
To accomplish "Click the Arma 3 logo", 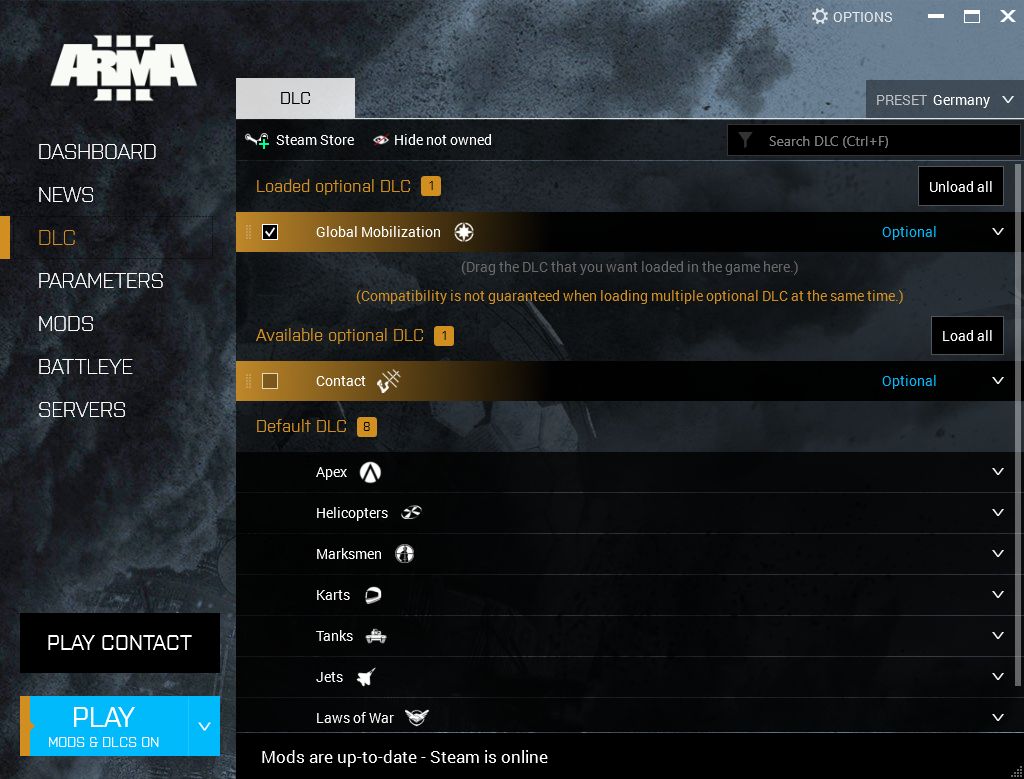I will [x=123, y=68].
